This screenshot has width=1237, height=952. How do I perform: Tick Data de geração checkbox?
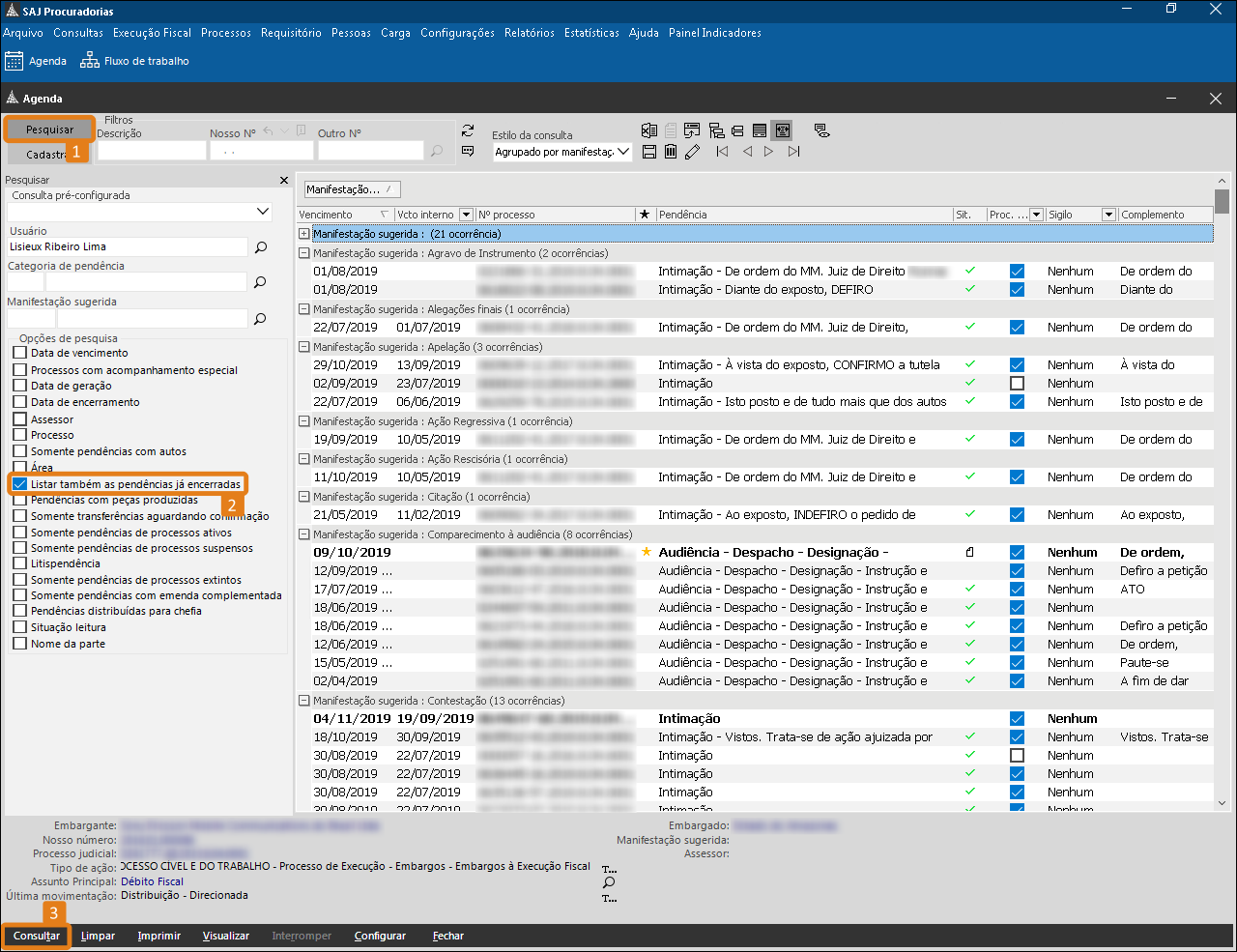[x=19, y=386]
